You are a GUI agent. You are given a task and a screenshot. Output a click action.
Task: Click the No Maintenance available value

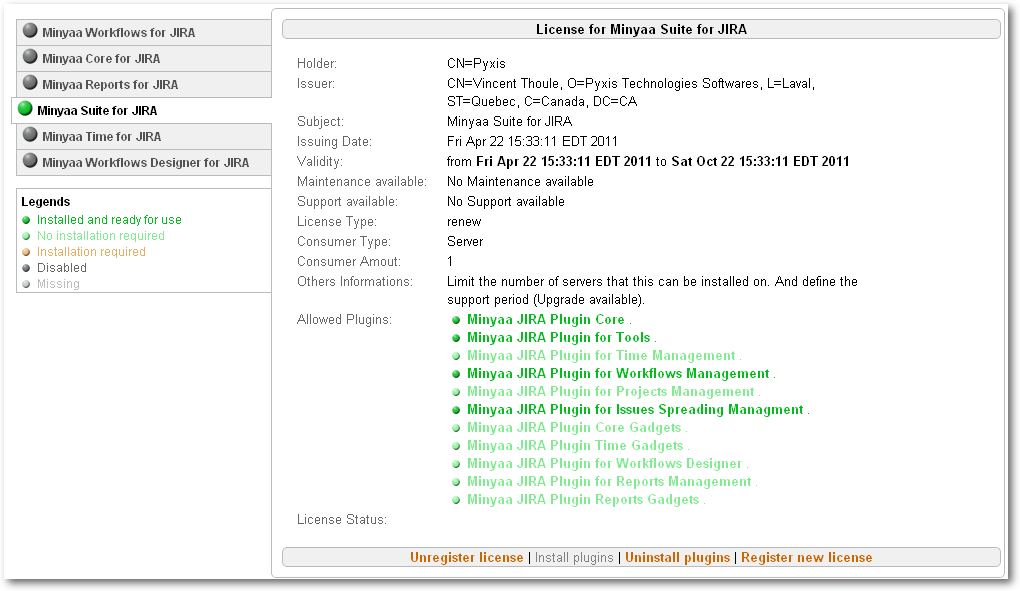click(520, 182)
